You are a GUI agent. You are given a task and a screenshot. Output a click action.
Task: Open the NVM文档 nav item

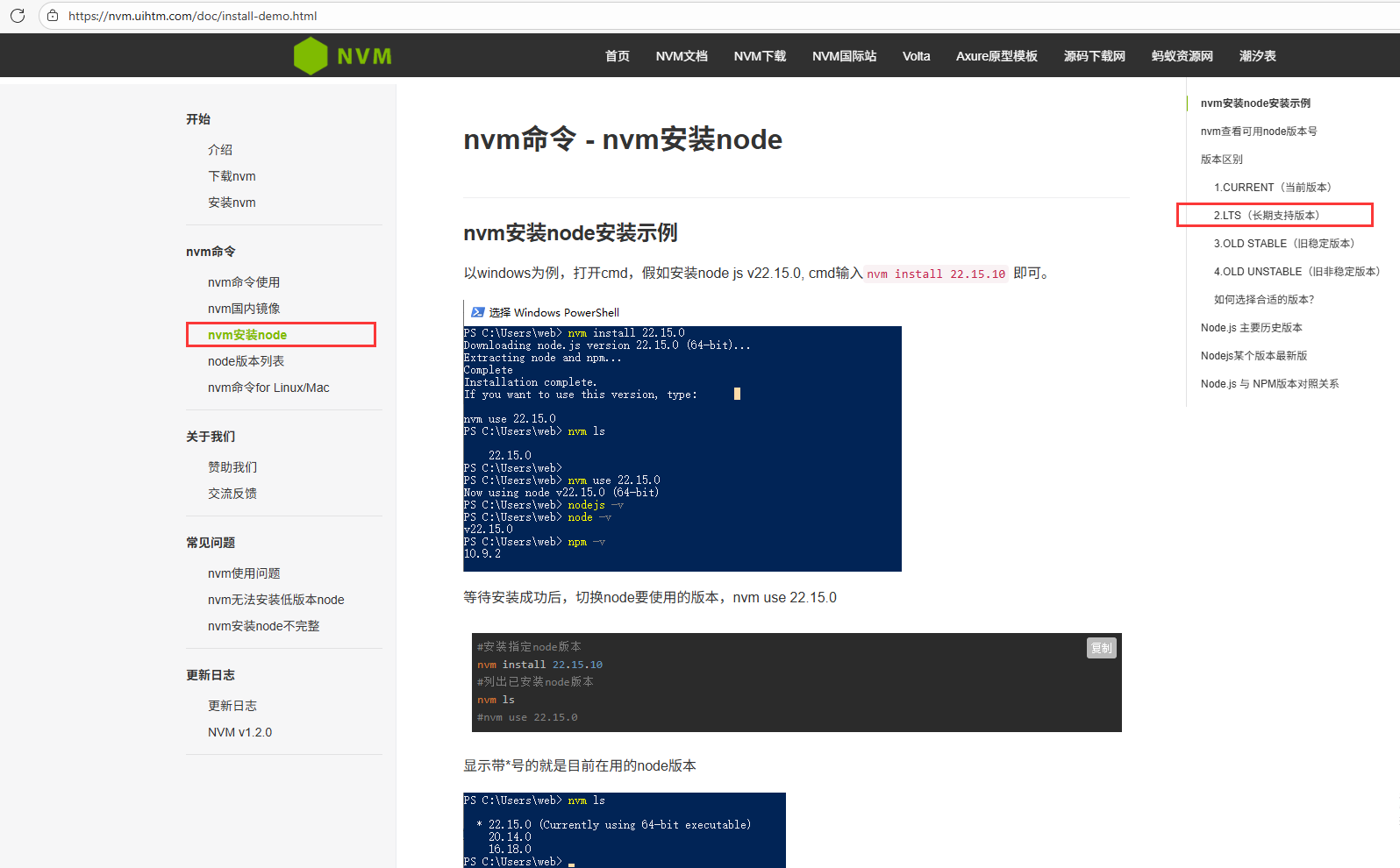[x=682, y=56]
